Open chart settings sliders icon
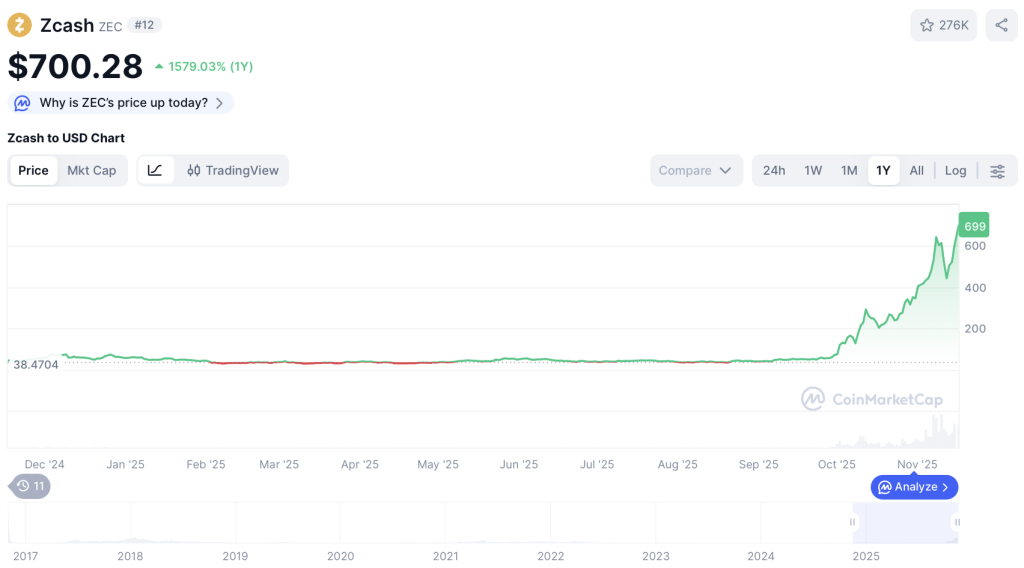Image resolution: width=1024 pixels, height=568 pixels. (997, 171)
